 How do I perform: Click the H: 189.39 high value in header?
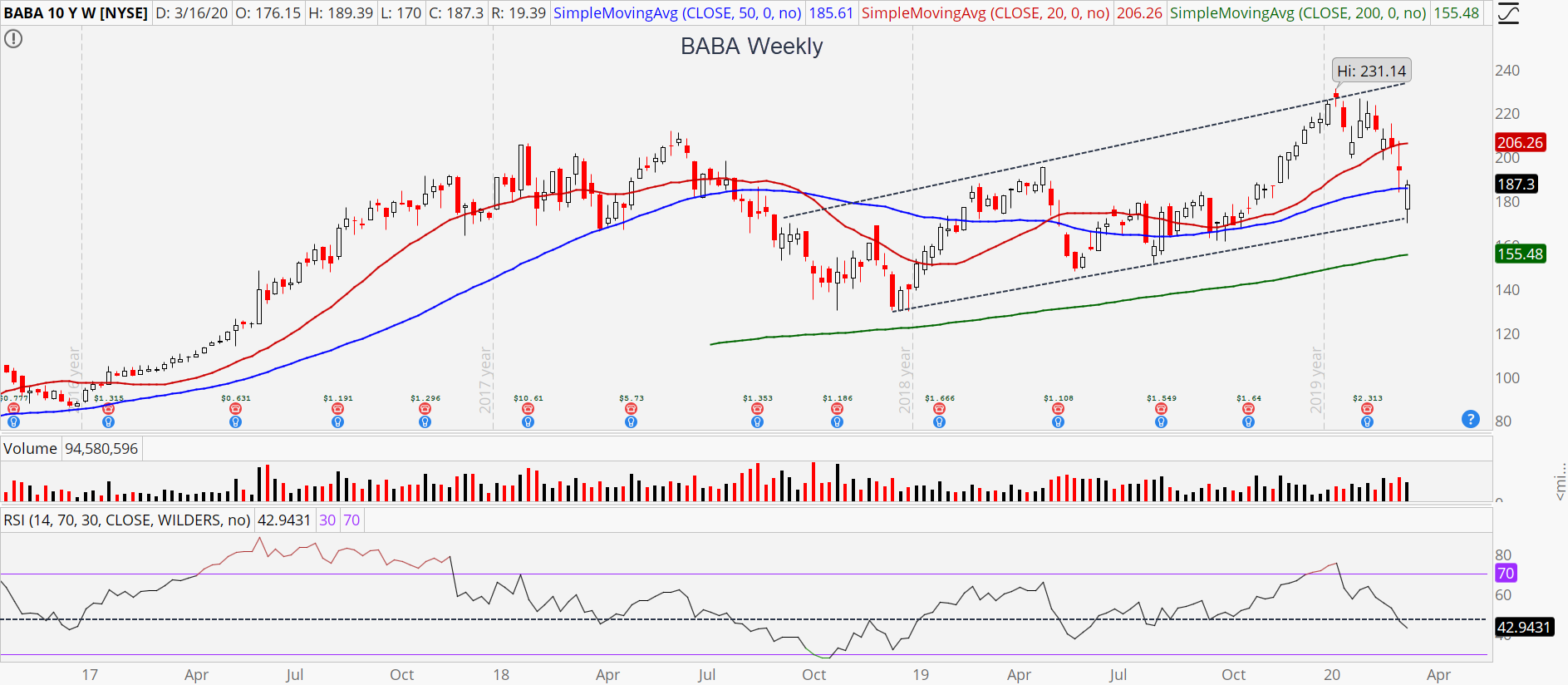341,13
